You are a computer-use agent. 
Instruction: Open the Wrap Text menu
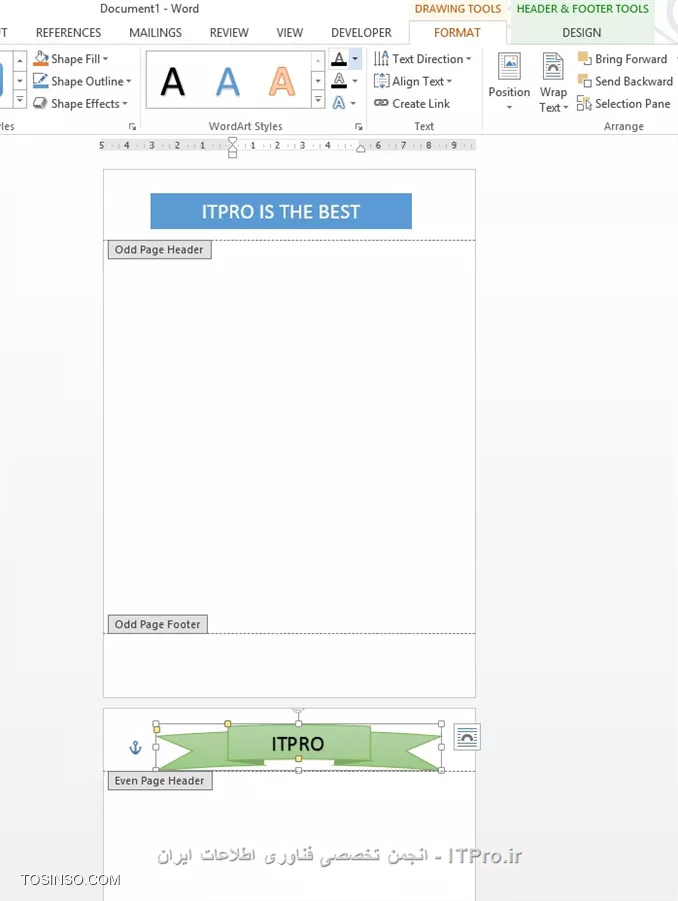[553, 81]
